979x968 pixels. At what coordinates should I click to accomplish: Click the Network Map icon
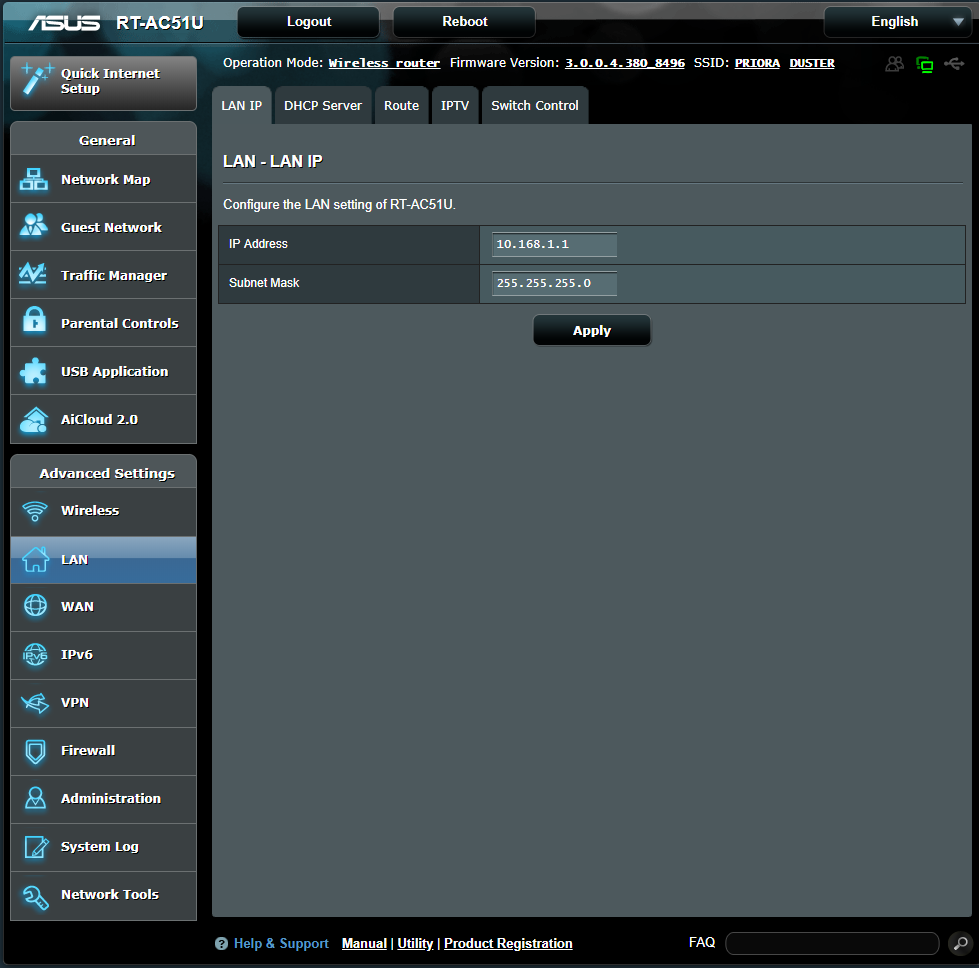pyautogui.click(x=34, y=180)
